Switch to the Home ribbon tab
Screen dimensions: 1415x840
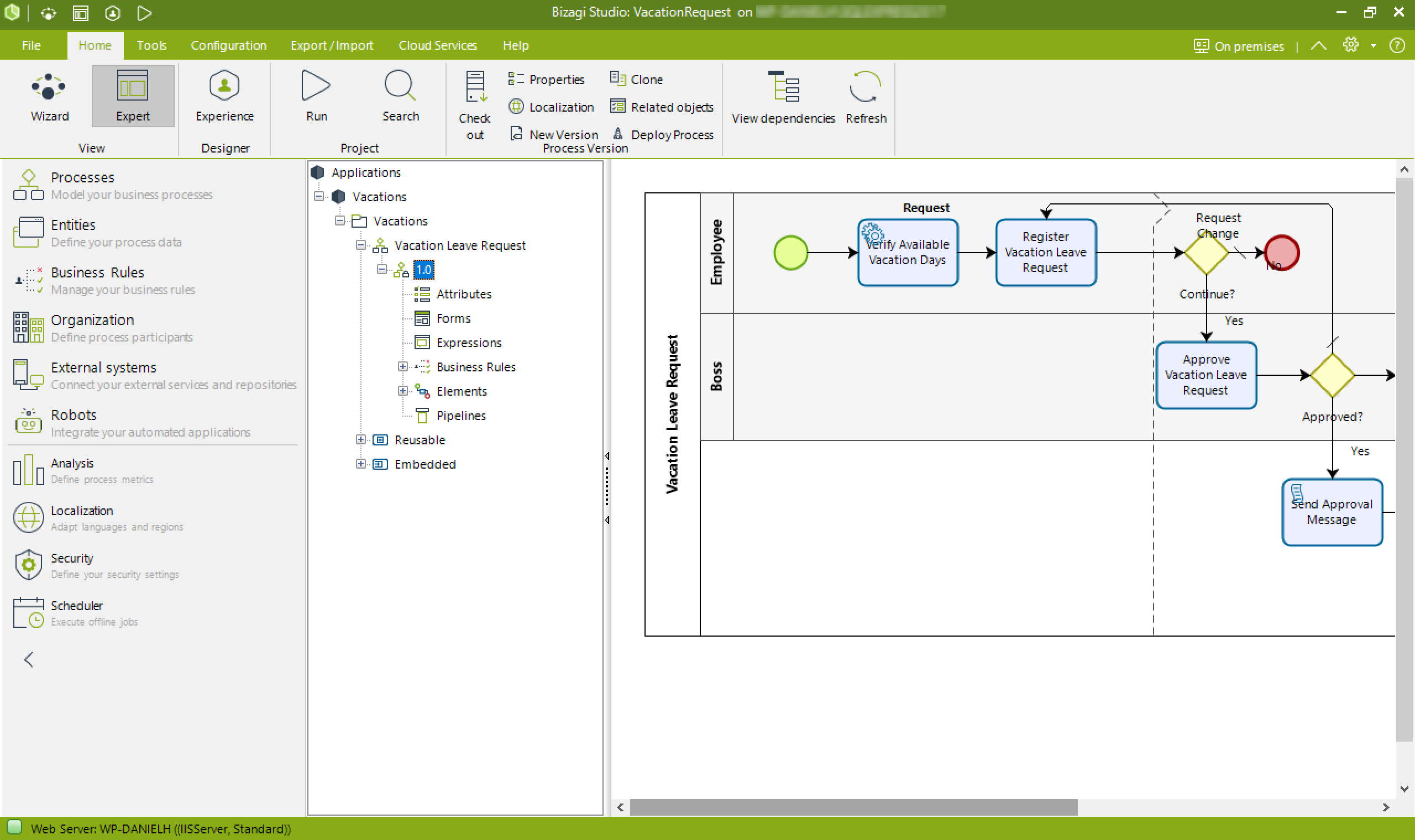[x=95, y=45]
